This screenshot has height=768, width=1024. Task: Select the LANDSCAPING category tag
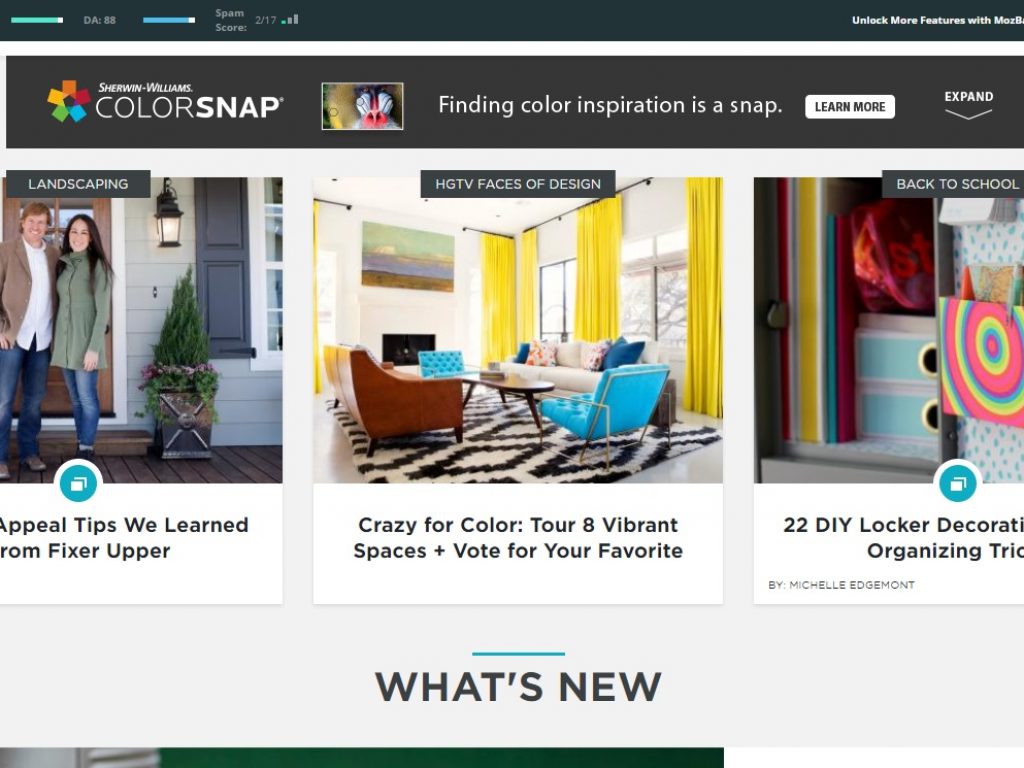(78, 184)
